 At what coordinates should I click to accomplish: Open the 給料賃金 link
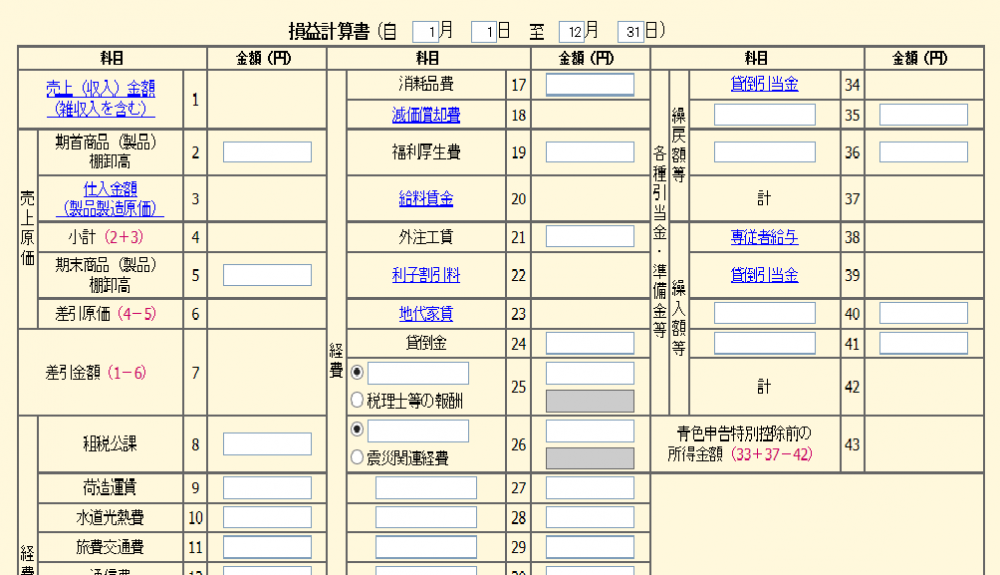pos(426,198)
